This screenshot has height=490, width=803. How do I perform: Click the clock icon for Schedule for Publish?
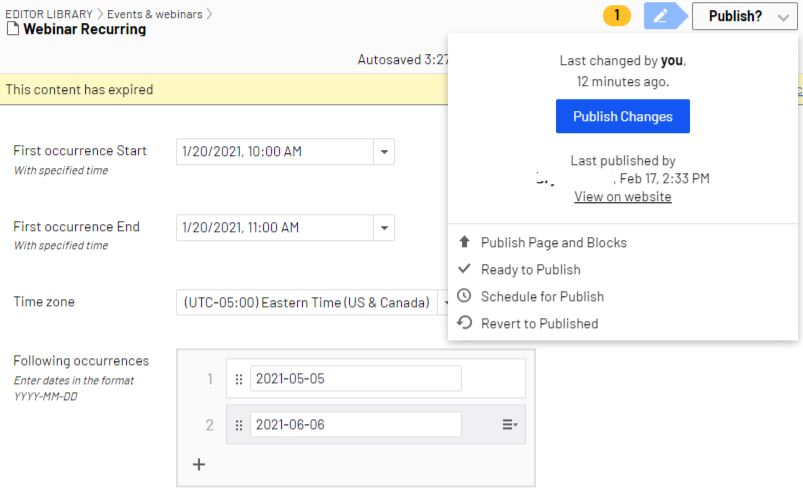coord(463,297)
